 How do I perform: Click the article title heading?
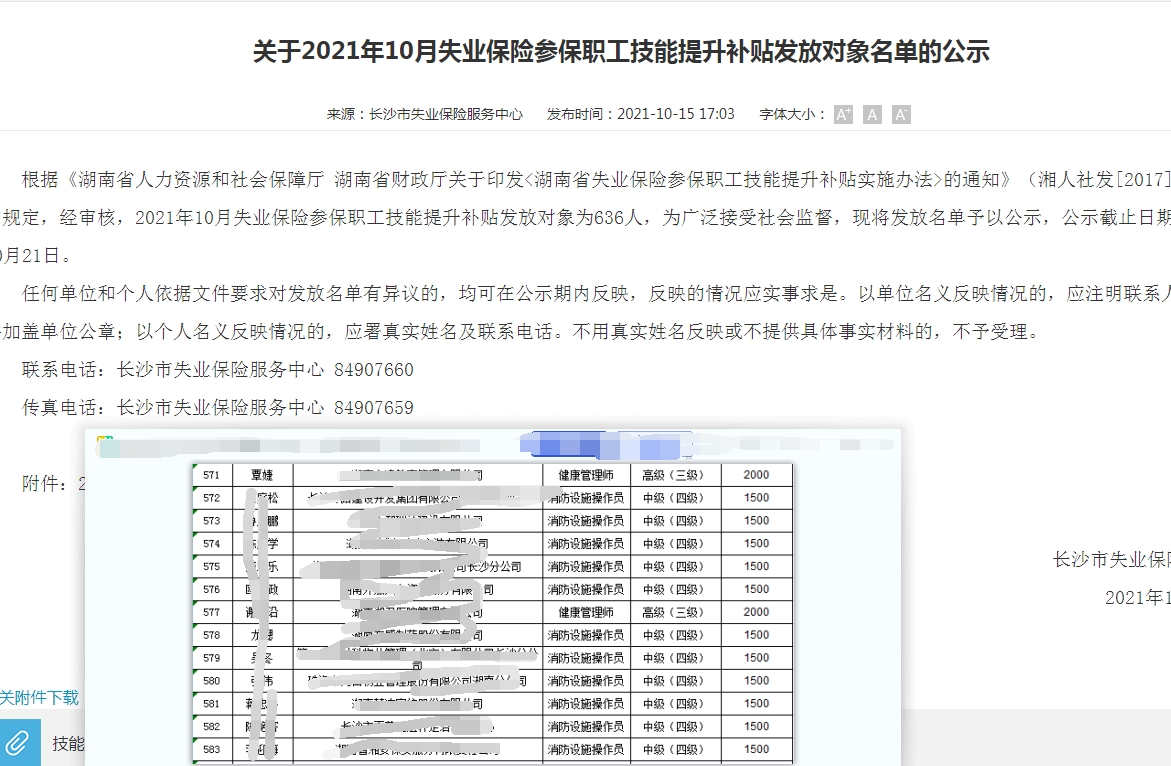pos(620,52)
